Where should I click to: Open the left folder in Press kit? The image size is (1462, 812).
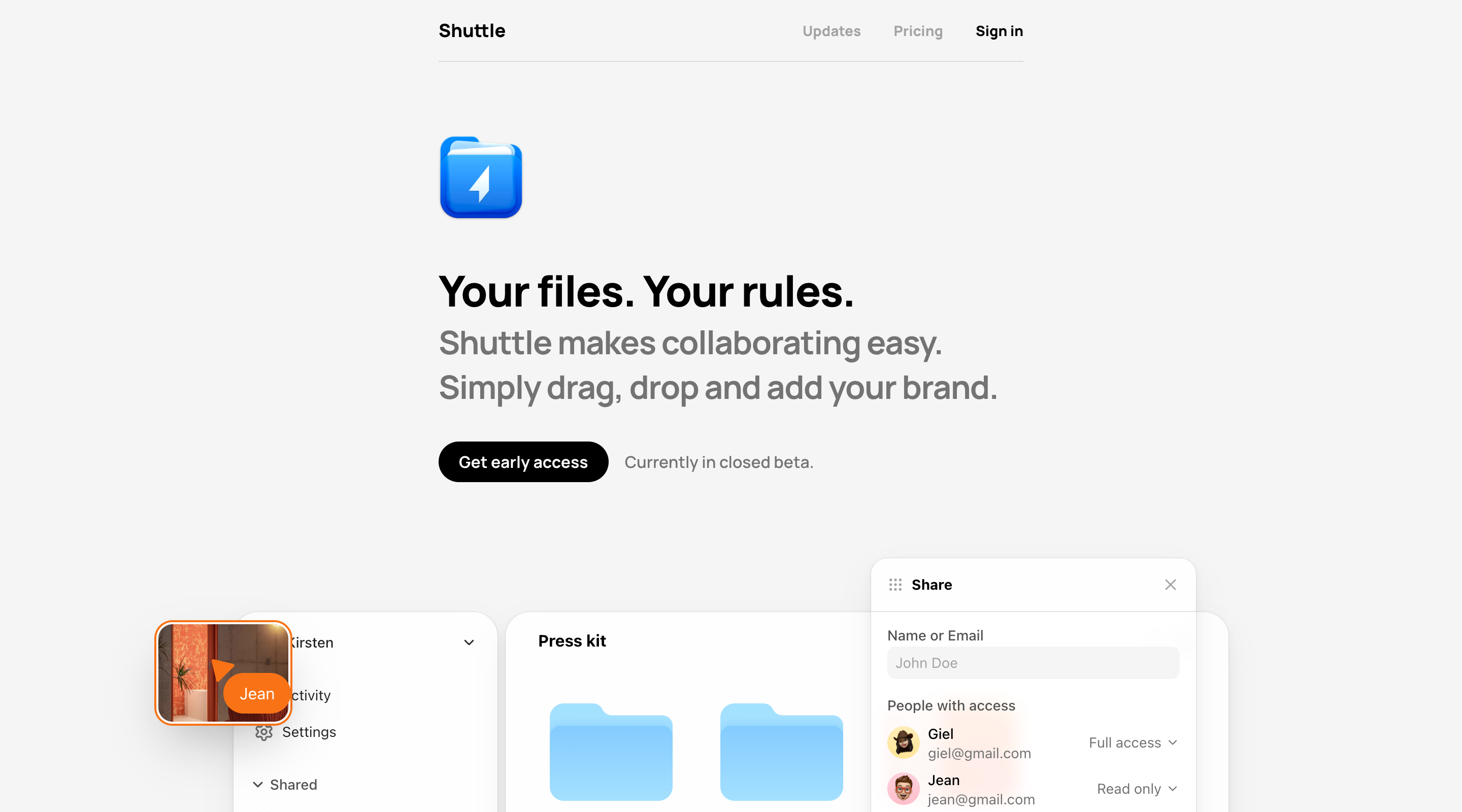click(x=610, y=755)
